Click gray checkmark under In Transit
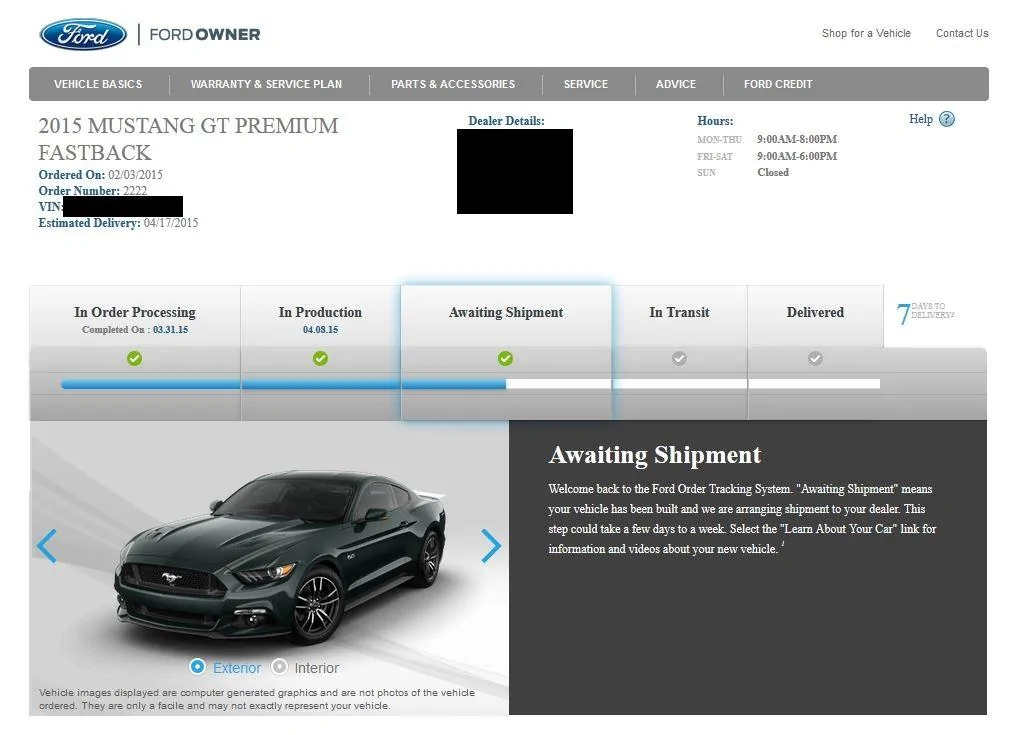This screenshot has width=1010, height=735. point(679,358)
